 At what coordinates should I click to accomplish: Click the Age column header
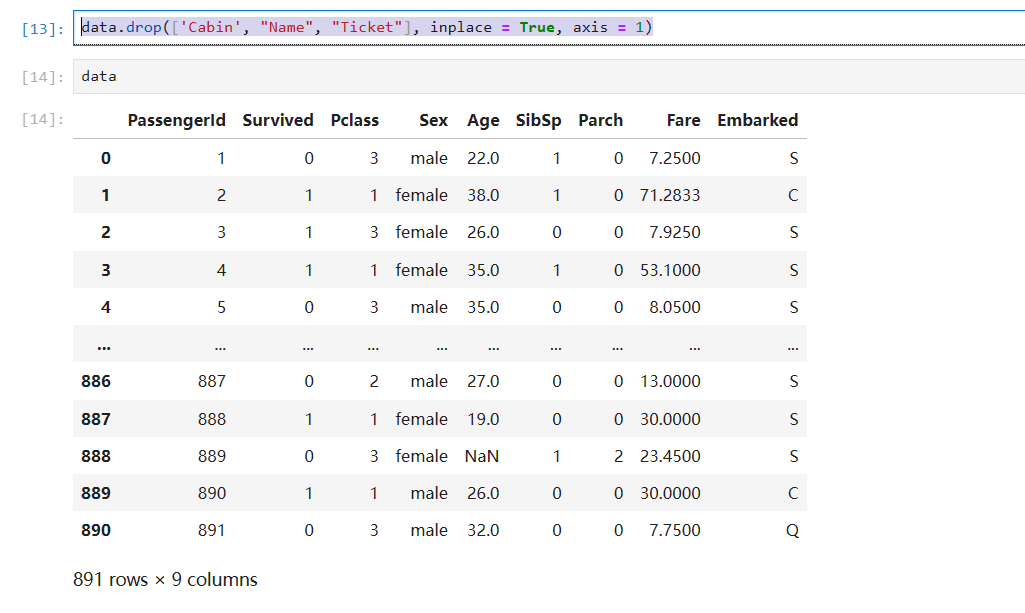[x=483, y=120]
